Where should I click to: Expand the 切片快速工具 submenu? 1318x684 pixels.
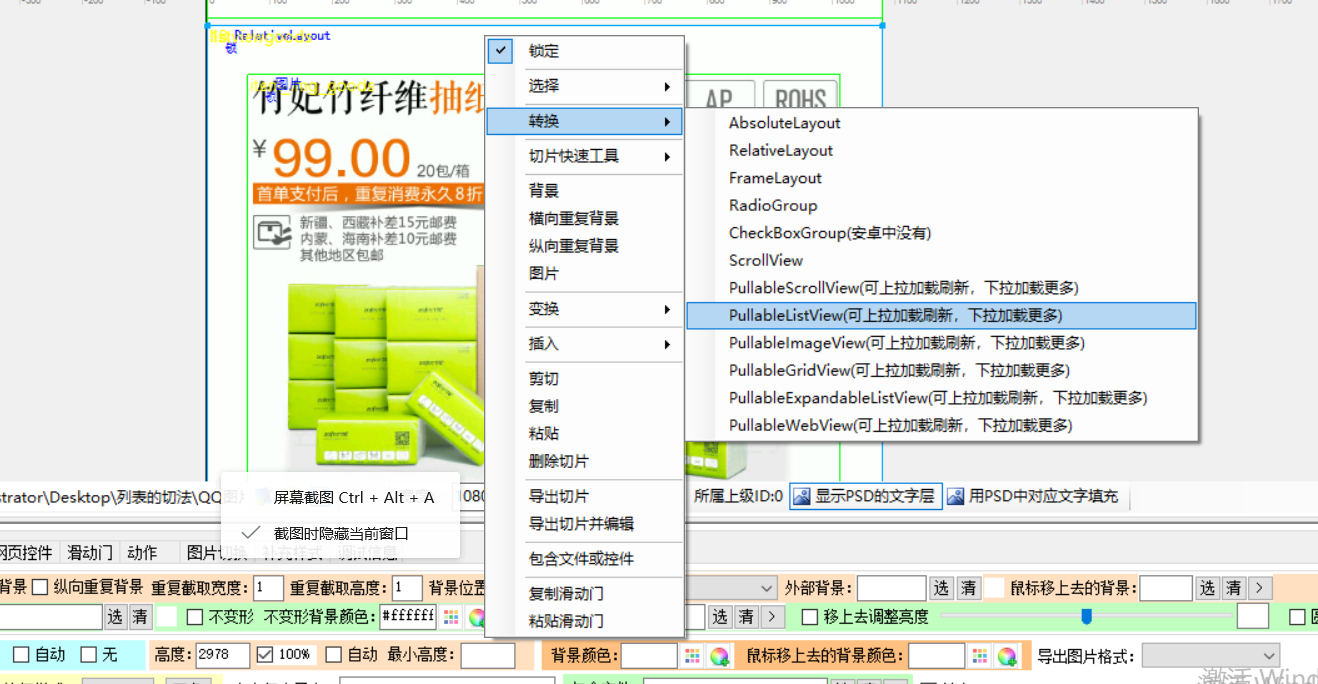[584, 156]
